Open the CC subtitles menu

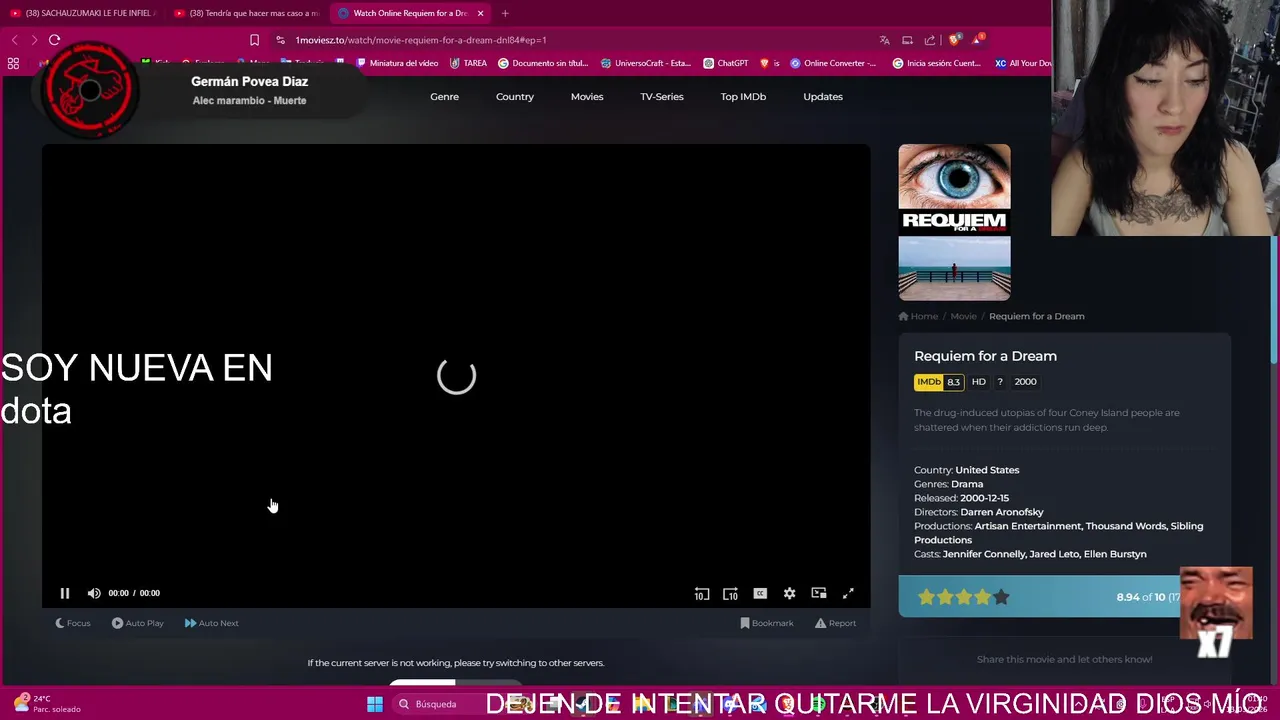tap(760, 593)
